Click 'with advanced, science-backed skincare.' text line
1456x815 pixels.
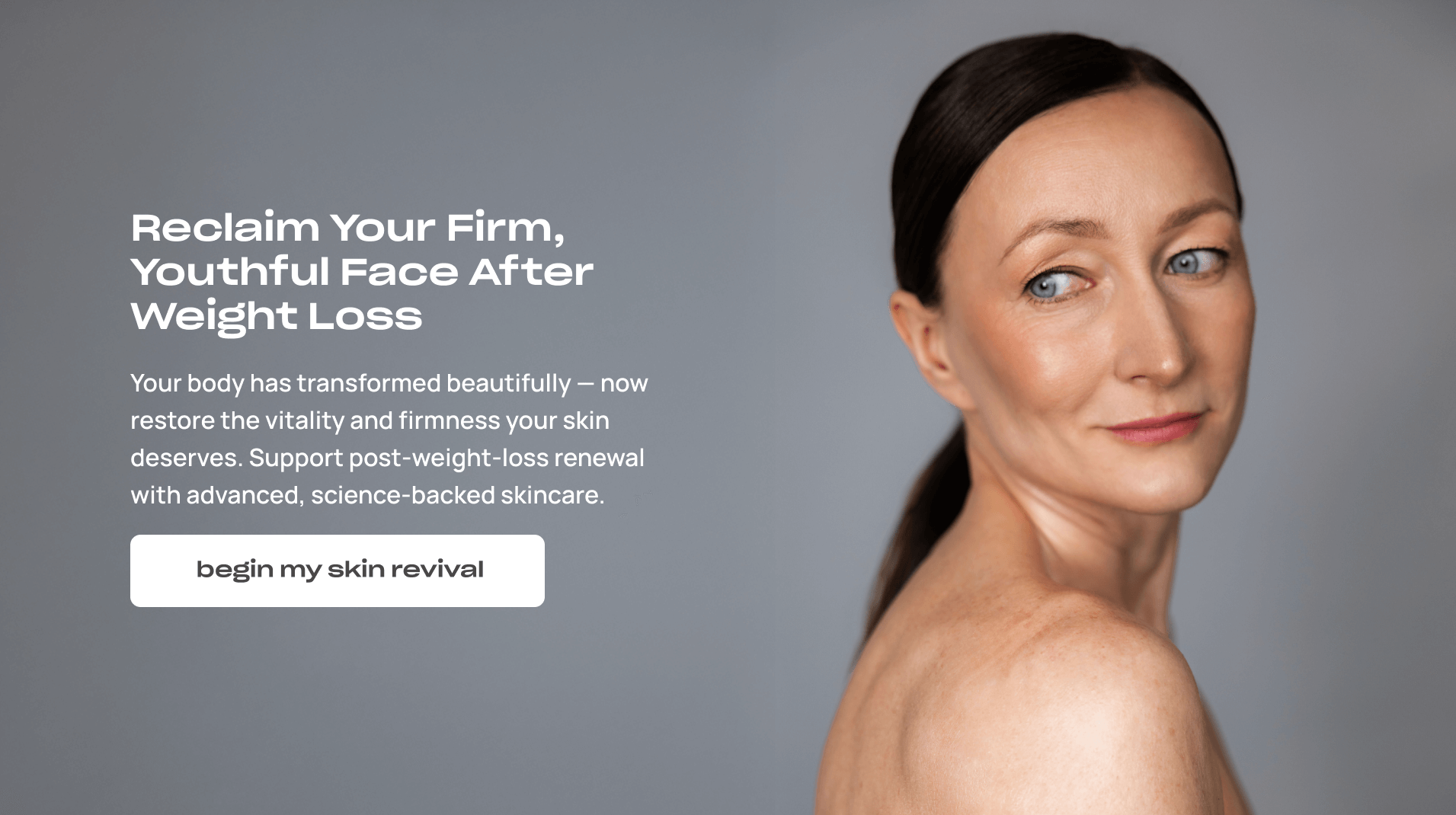pyautogui.click(x=367, y=495)
